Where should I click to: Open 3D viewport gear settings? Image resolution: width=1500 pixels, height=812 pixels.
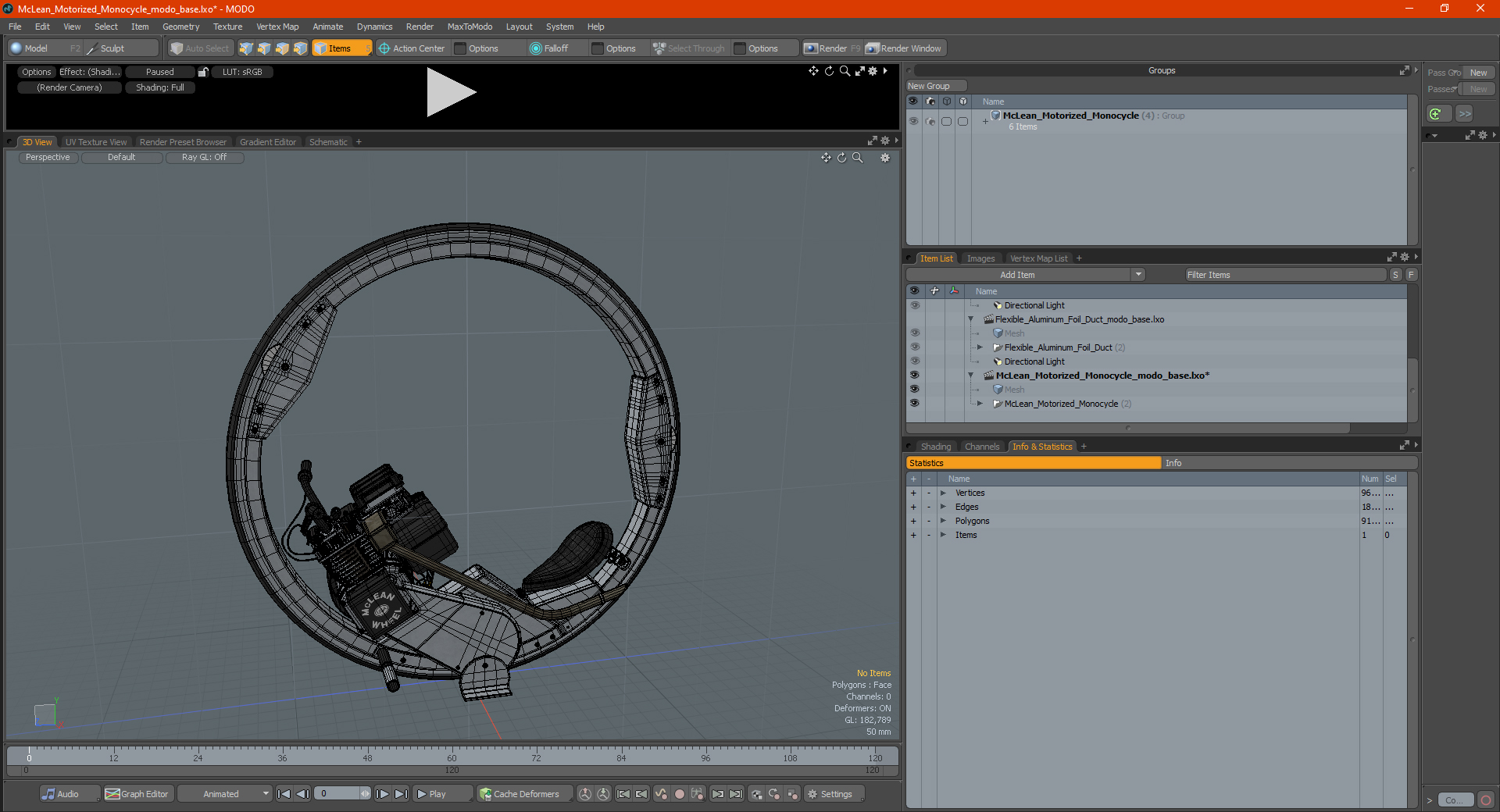885,158
